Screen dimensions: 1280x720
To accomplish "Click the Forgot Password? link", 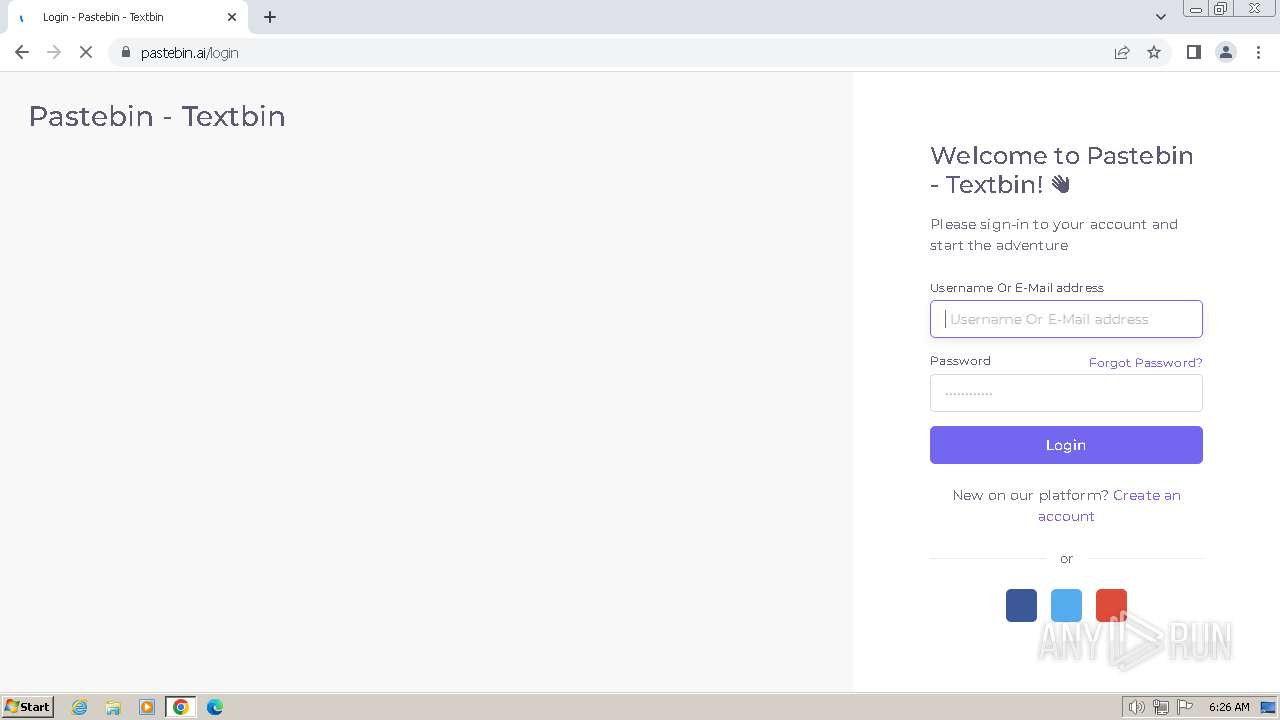I will click(x=1145, y=362).
